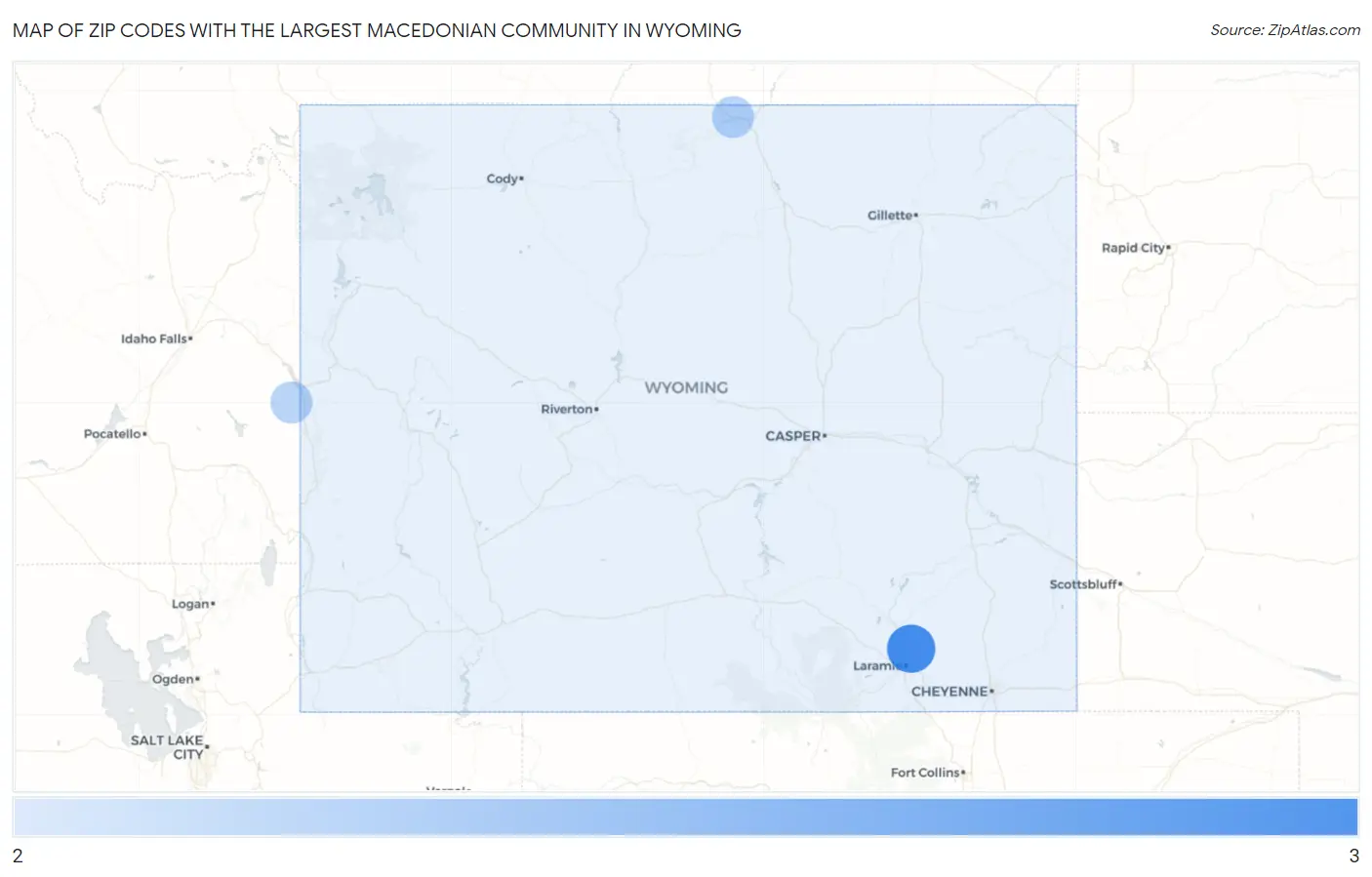The image size is (1372, 877).
Task: Click the WYOMING state label
Action: pyautogui.click(x=686, y=387)
